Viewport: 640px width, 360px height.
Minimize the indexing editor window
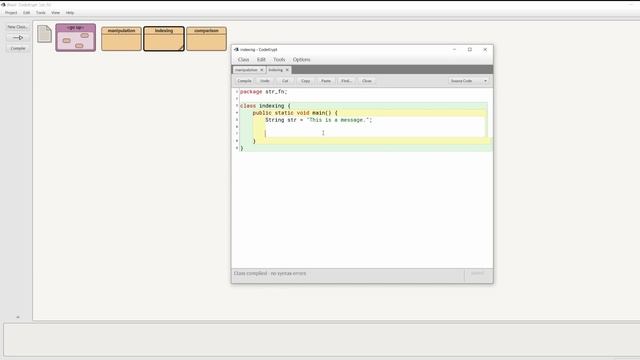click(x=454, y=49)
